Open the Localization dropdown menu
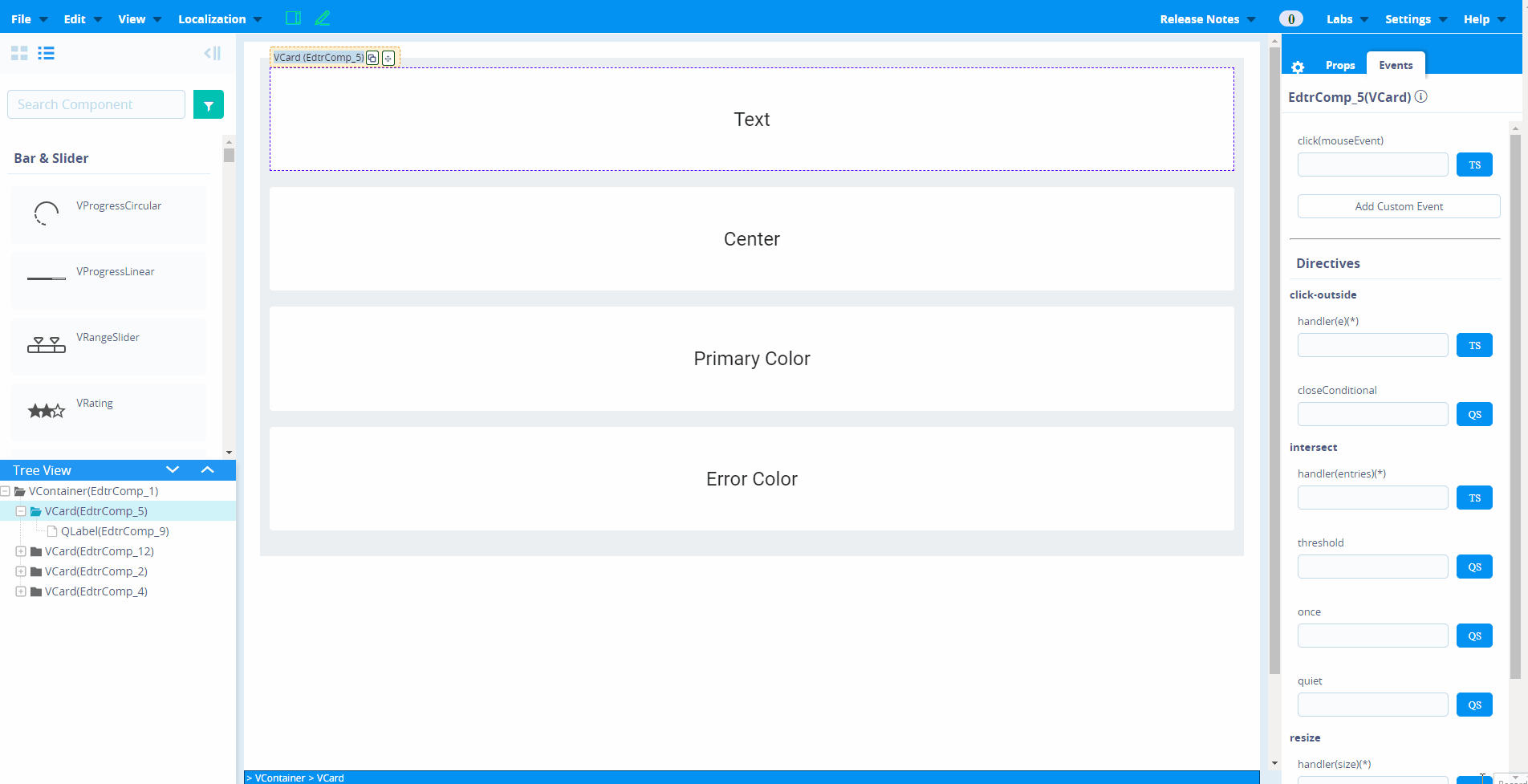Image resolution: width=1528 pixels, height=784 pixels. point(219,19)
